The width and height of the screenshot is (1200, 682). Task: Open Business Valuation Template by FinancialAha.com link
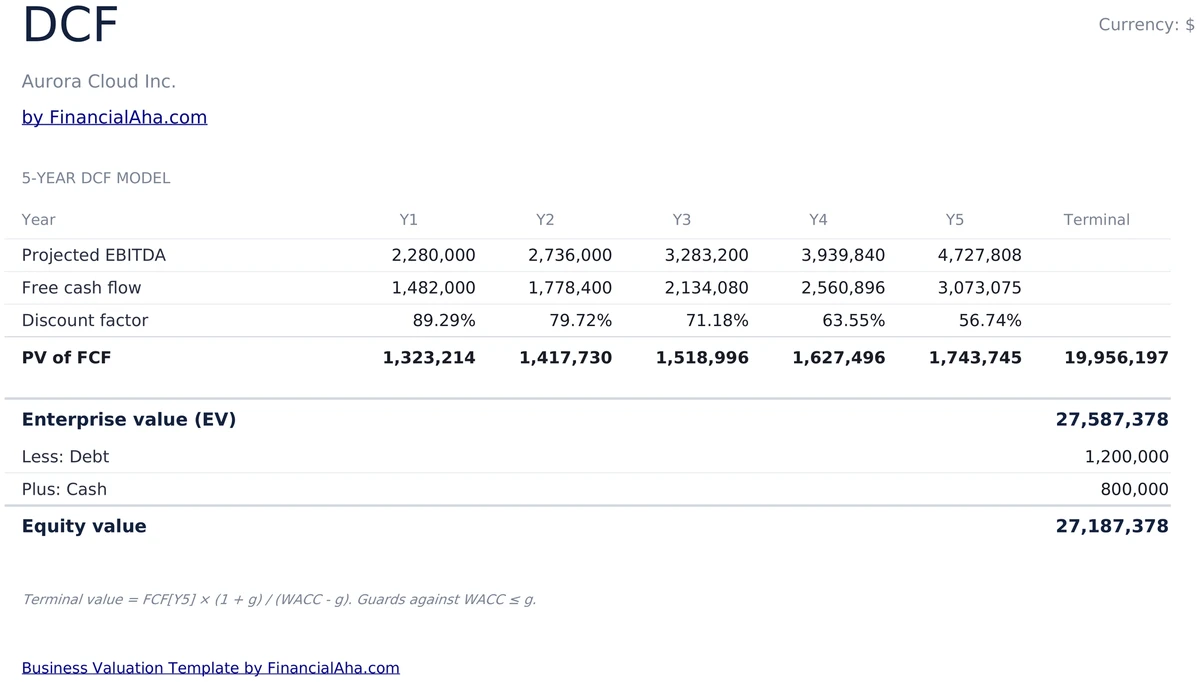coord(211,668)
